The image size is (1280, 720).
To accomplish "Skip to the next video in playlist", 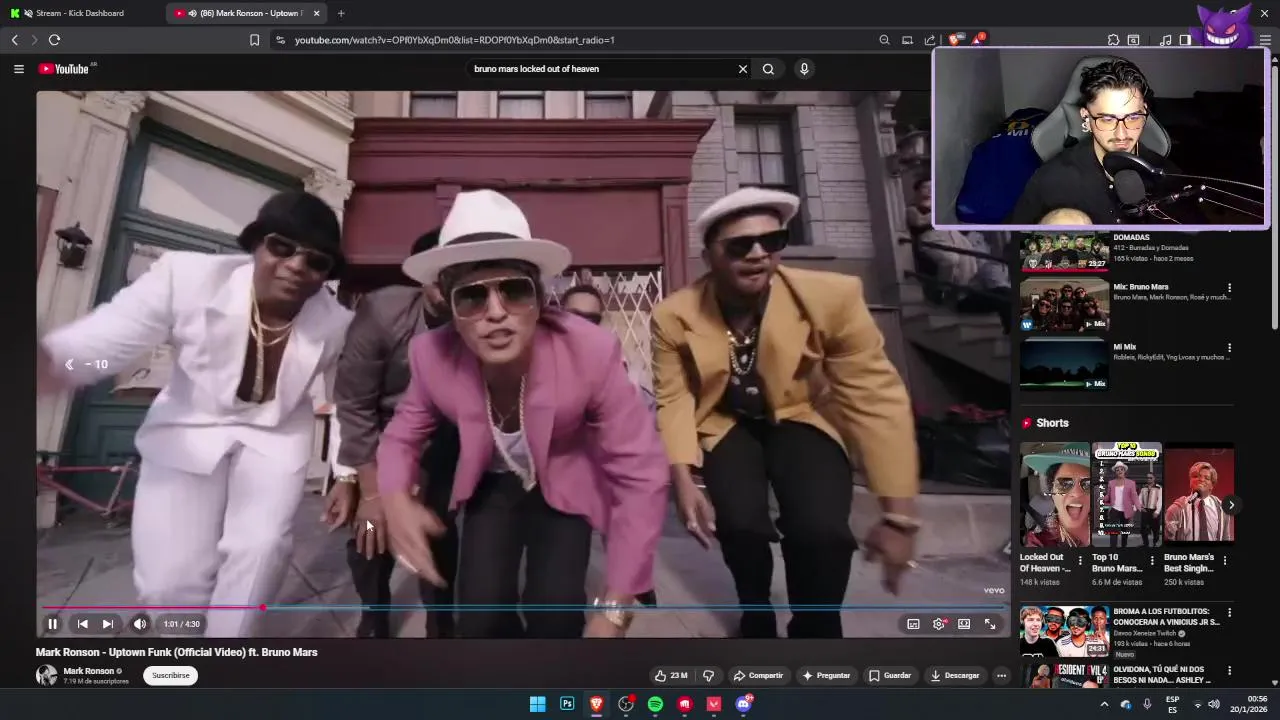I will pyautogui.click(x=108, y=624).
